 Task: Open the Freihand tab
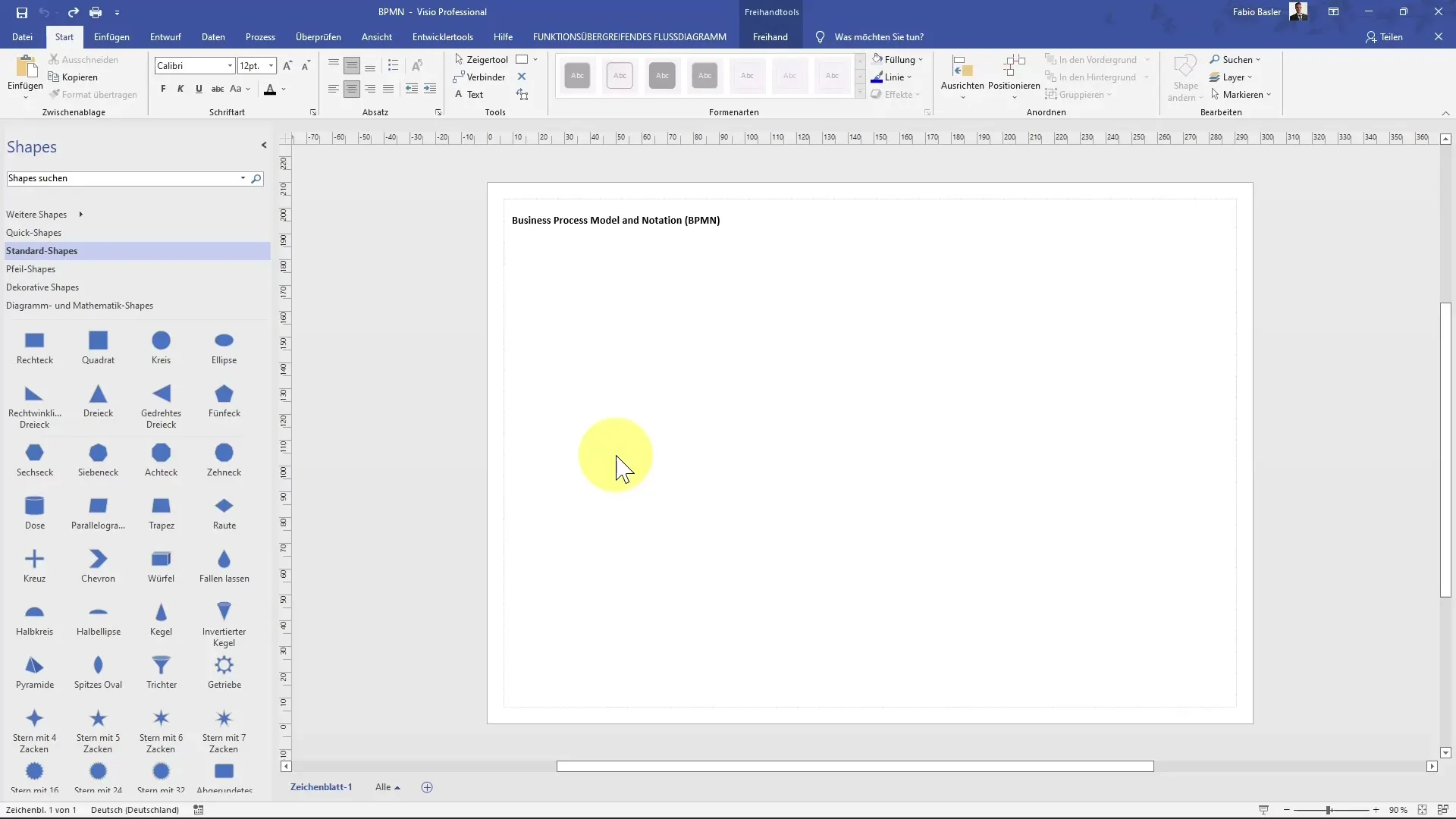(770, 36)
